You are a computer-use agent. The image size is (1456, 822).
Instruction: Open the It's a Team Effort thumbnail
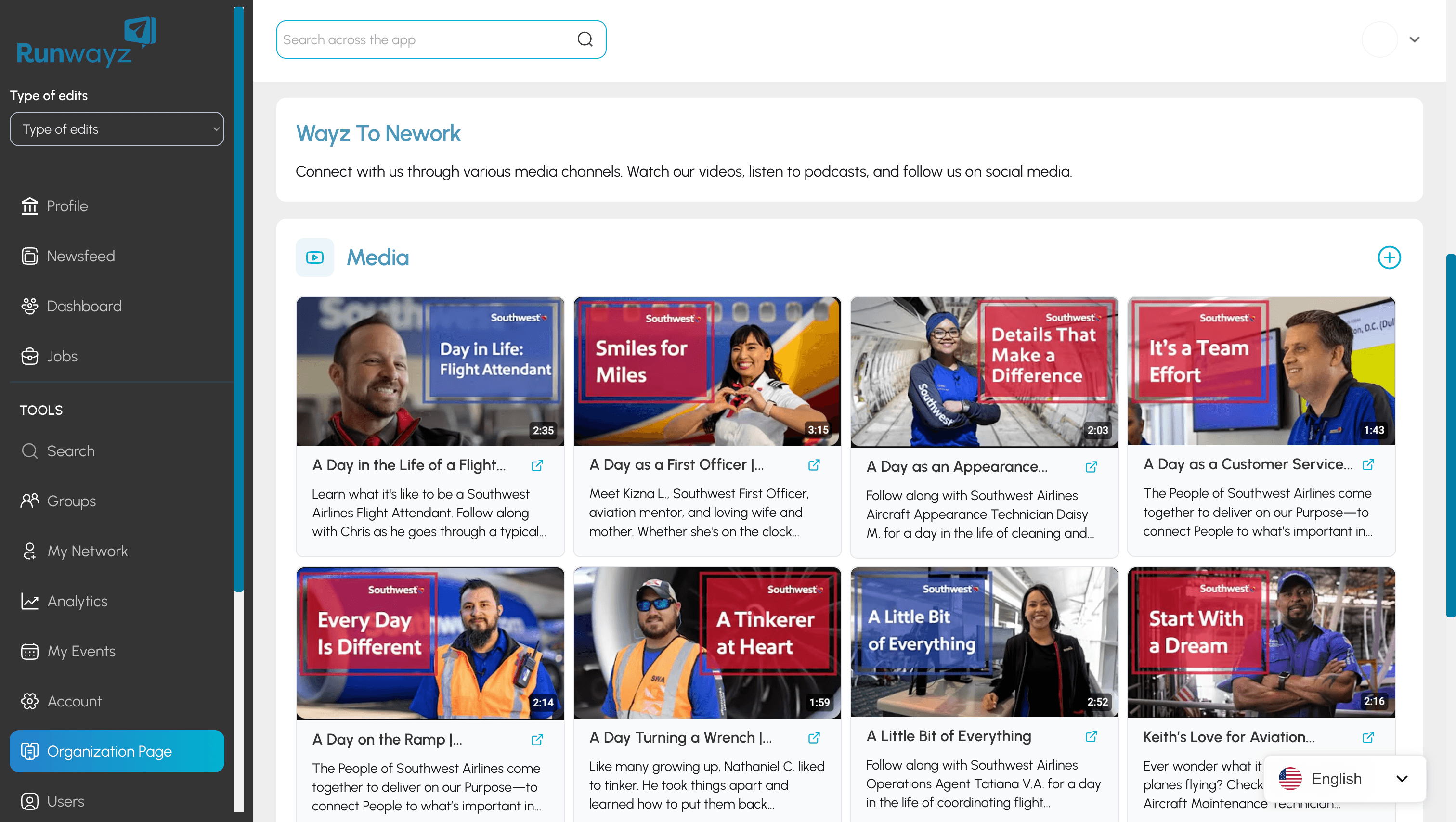click(x=1261, y=372)
